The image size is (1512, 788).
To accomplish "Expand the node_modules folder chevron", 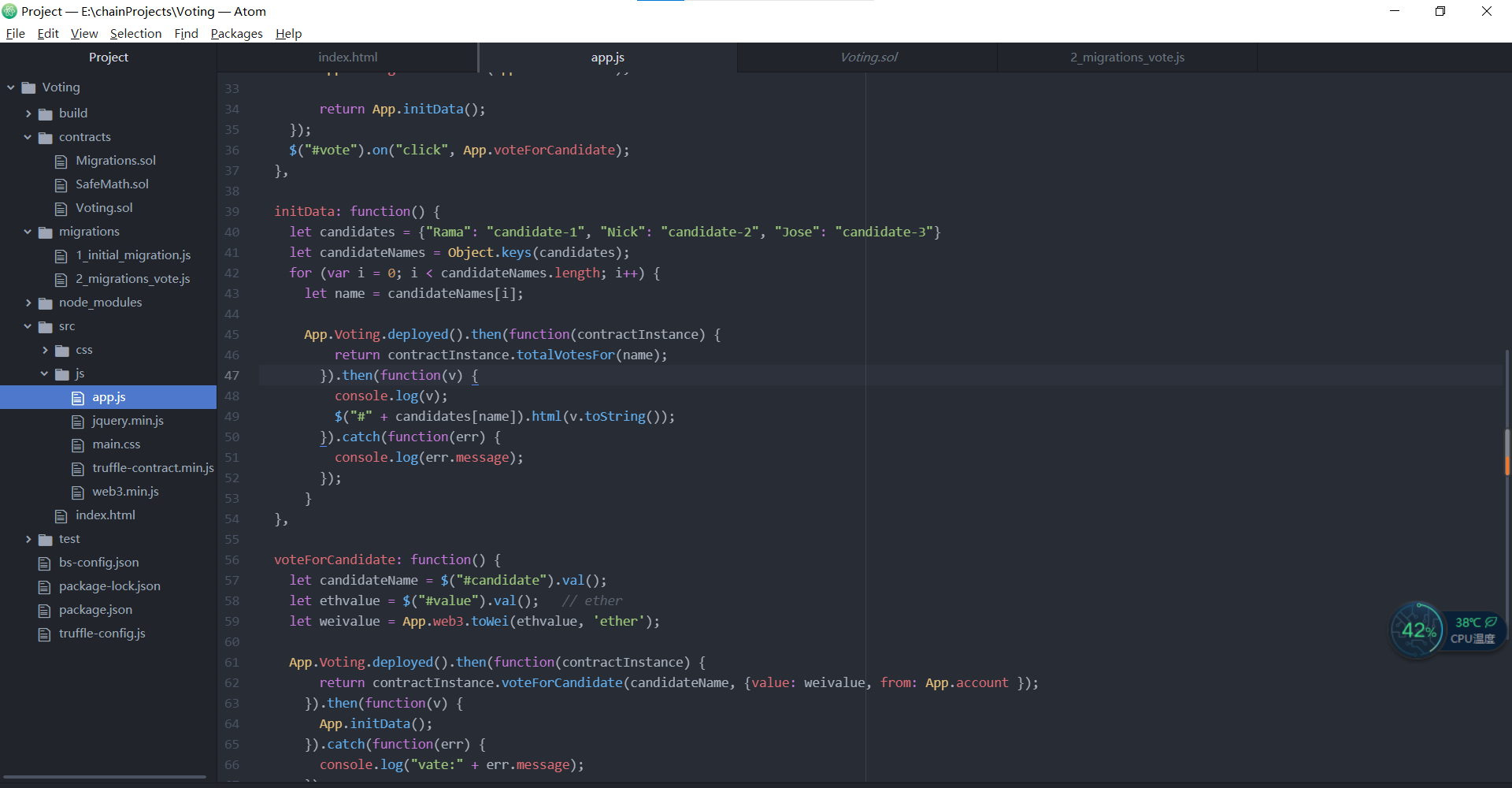I will point(28,303).
